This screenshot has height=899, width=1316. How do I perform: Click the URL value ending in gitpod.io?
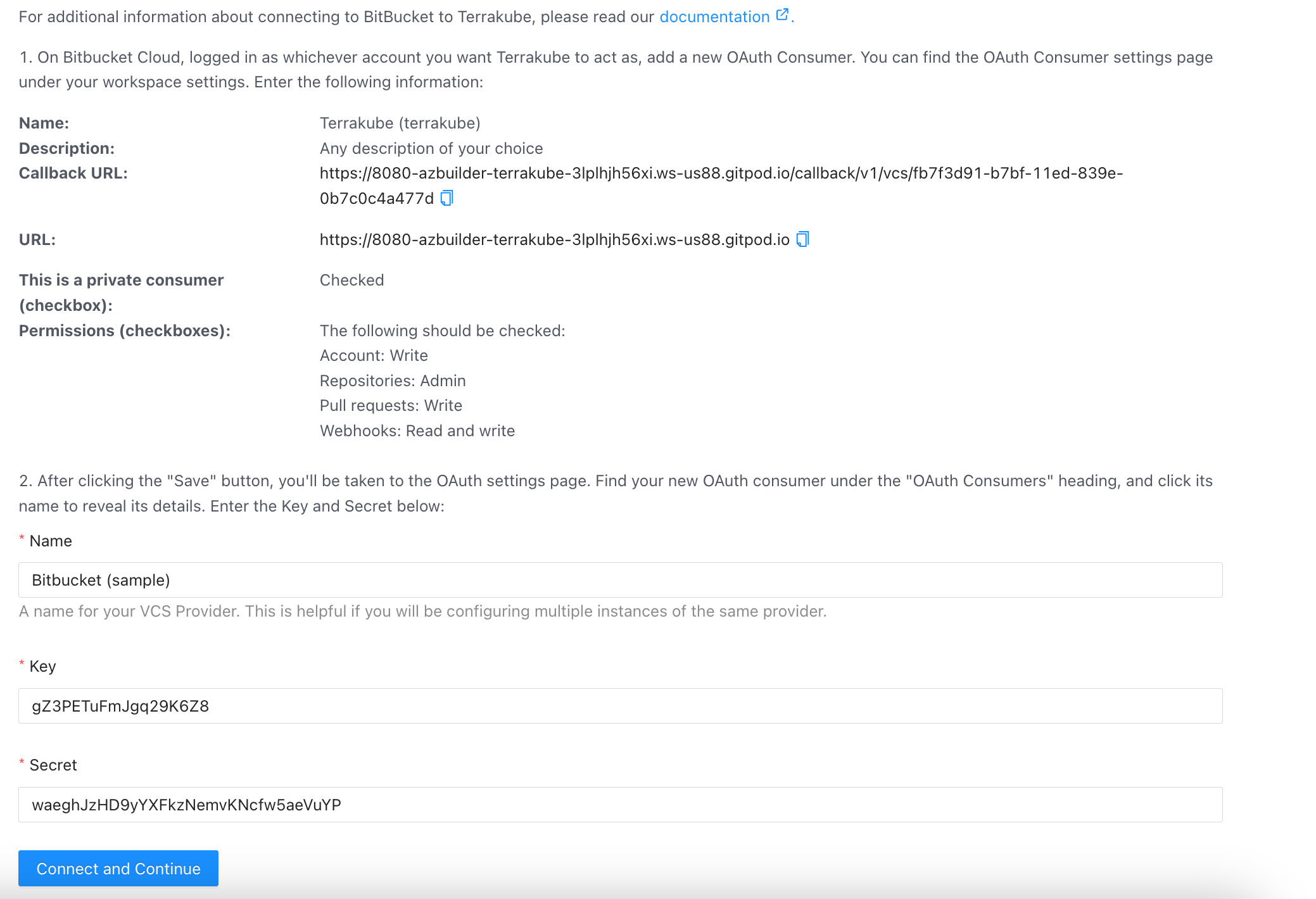pos(554,240)
